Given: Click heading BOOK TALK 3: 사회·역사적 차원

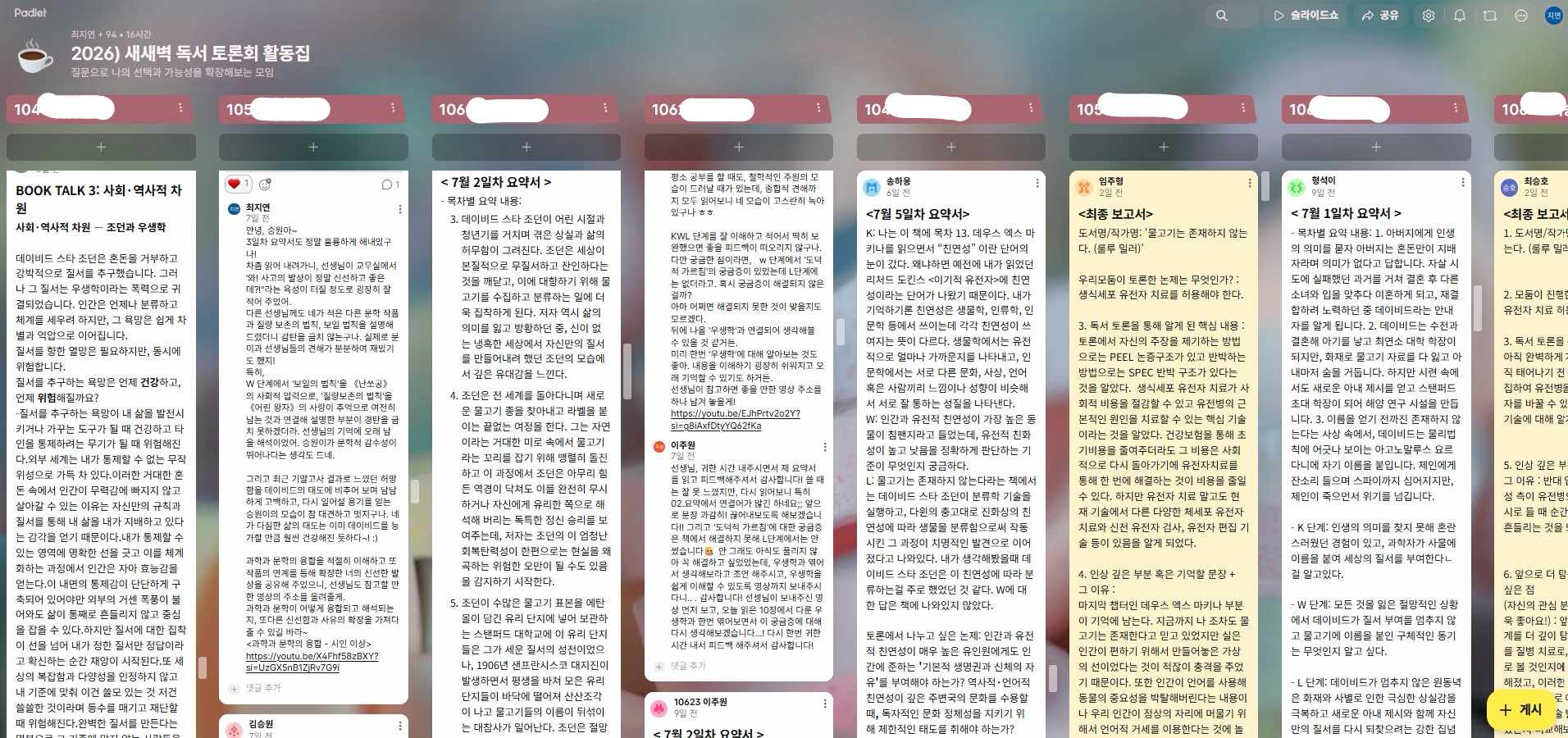Looking at the screenshot, I should pyautogui.click(x=98, y=198).
